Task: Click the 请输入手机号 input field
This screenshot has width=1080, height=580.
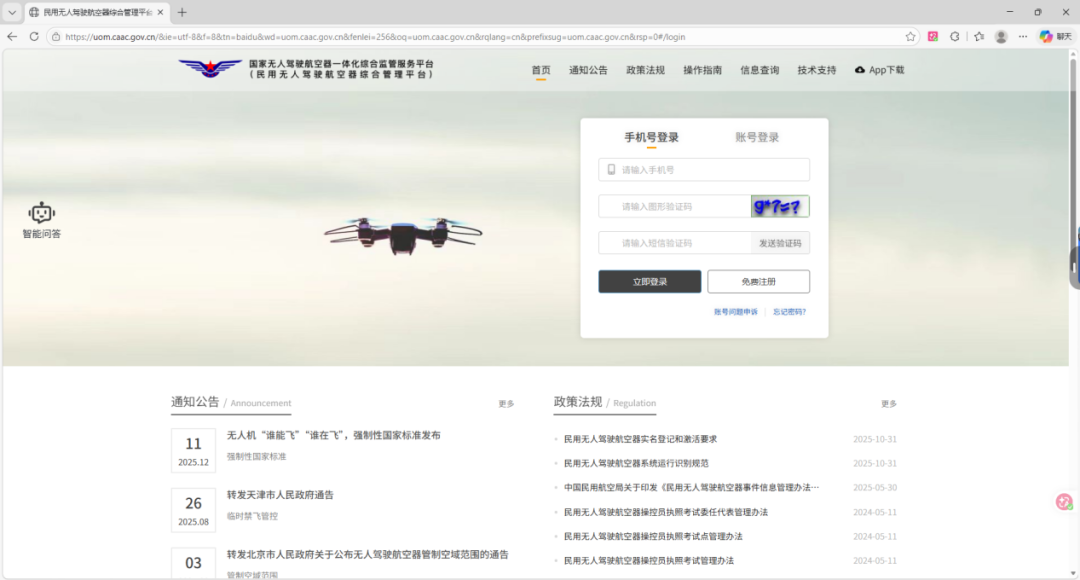Action: point(710,170)
